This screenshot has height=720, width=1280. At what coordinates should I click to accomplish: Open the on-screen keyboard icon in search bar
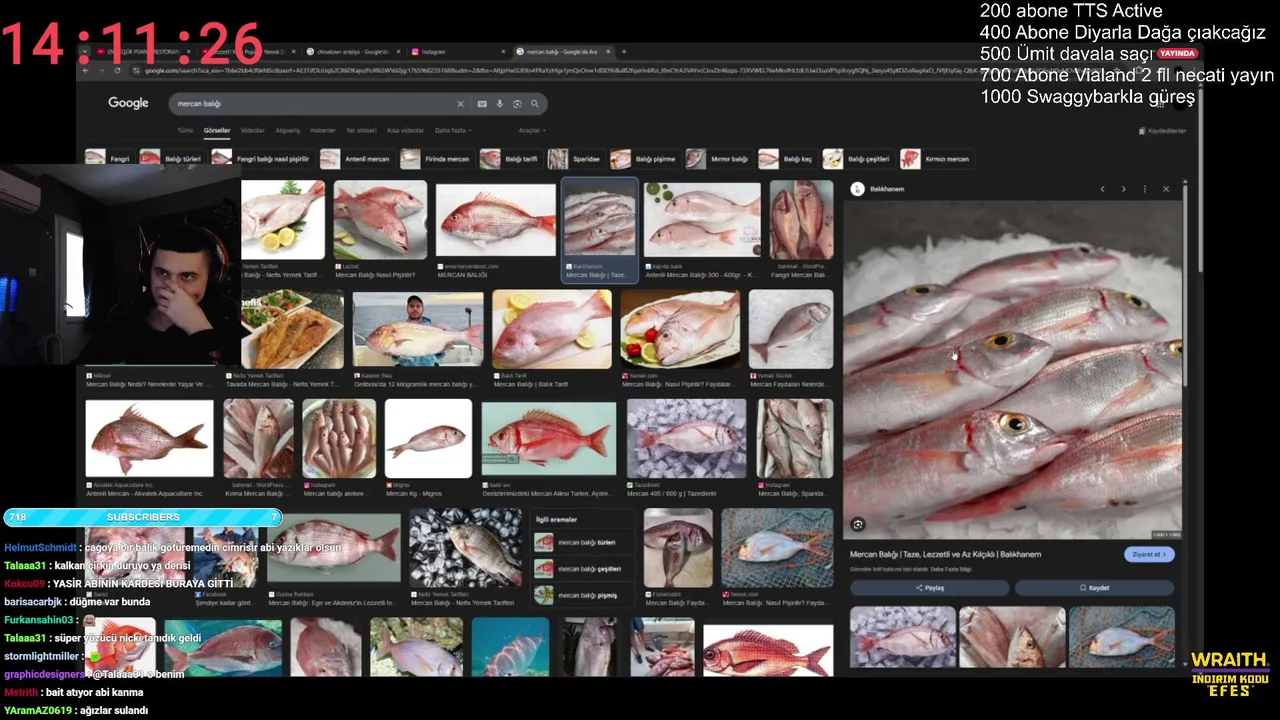pos(482,104)
